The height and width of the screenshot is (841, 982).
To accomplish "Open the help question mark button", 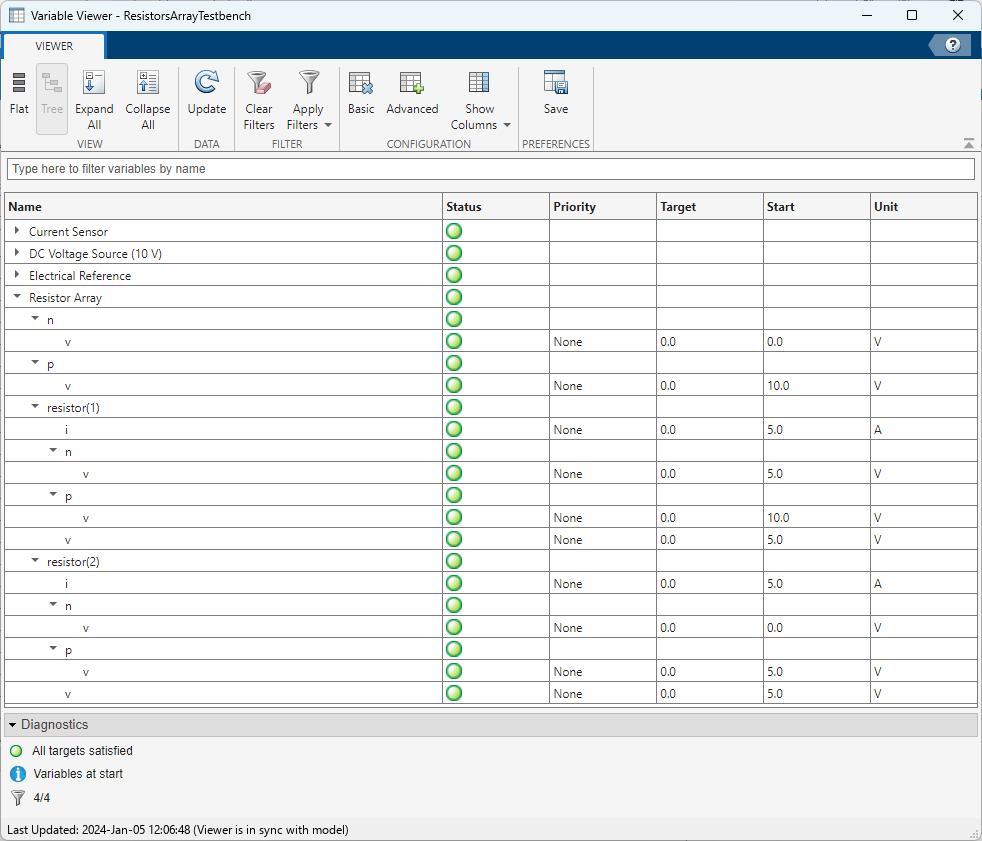I will click(x=952, y=45).
